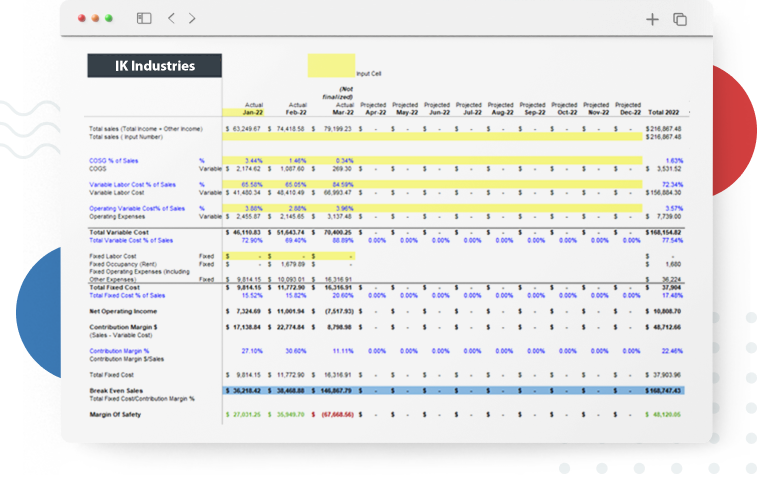
Task: Click the red close window dot
Action: (82, 18)
